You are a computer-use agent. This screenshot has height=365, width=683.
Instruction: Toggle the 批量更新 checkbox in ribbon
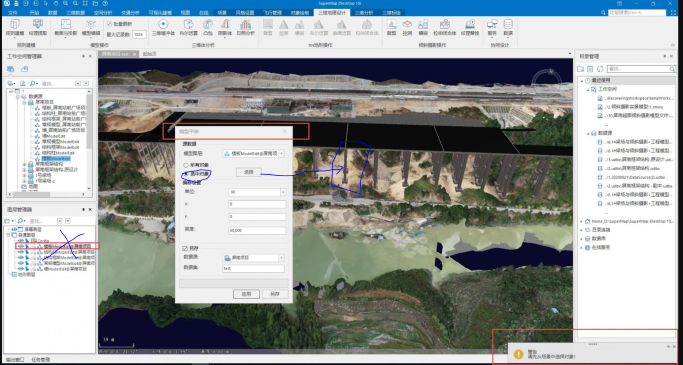click(109, 24)
